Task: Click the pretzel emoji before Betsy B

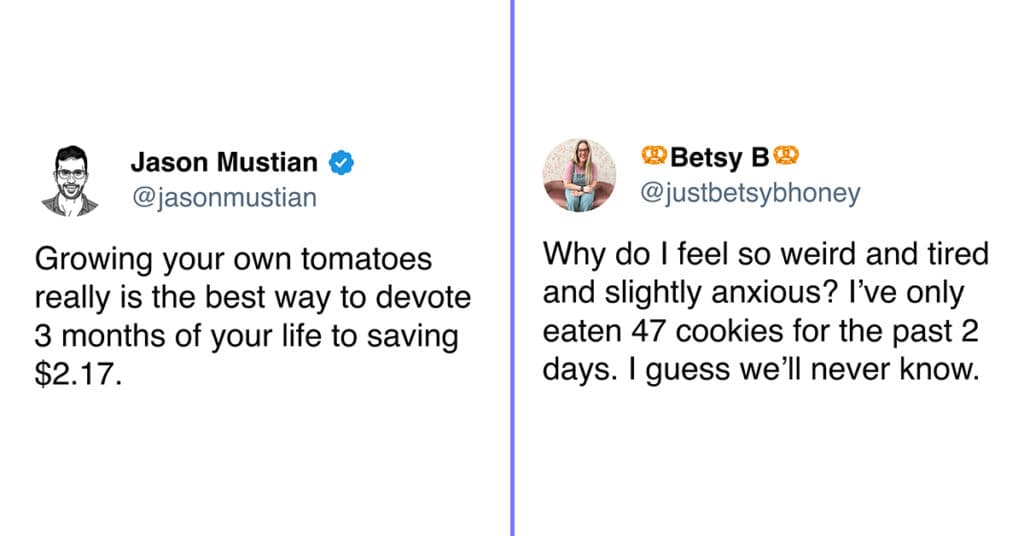Action: pos(654,155)
